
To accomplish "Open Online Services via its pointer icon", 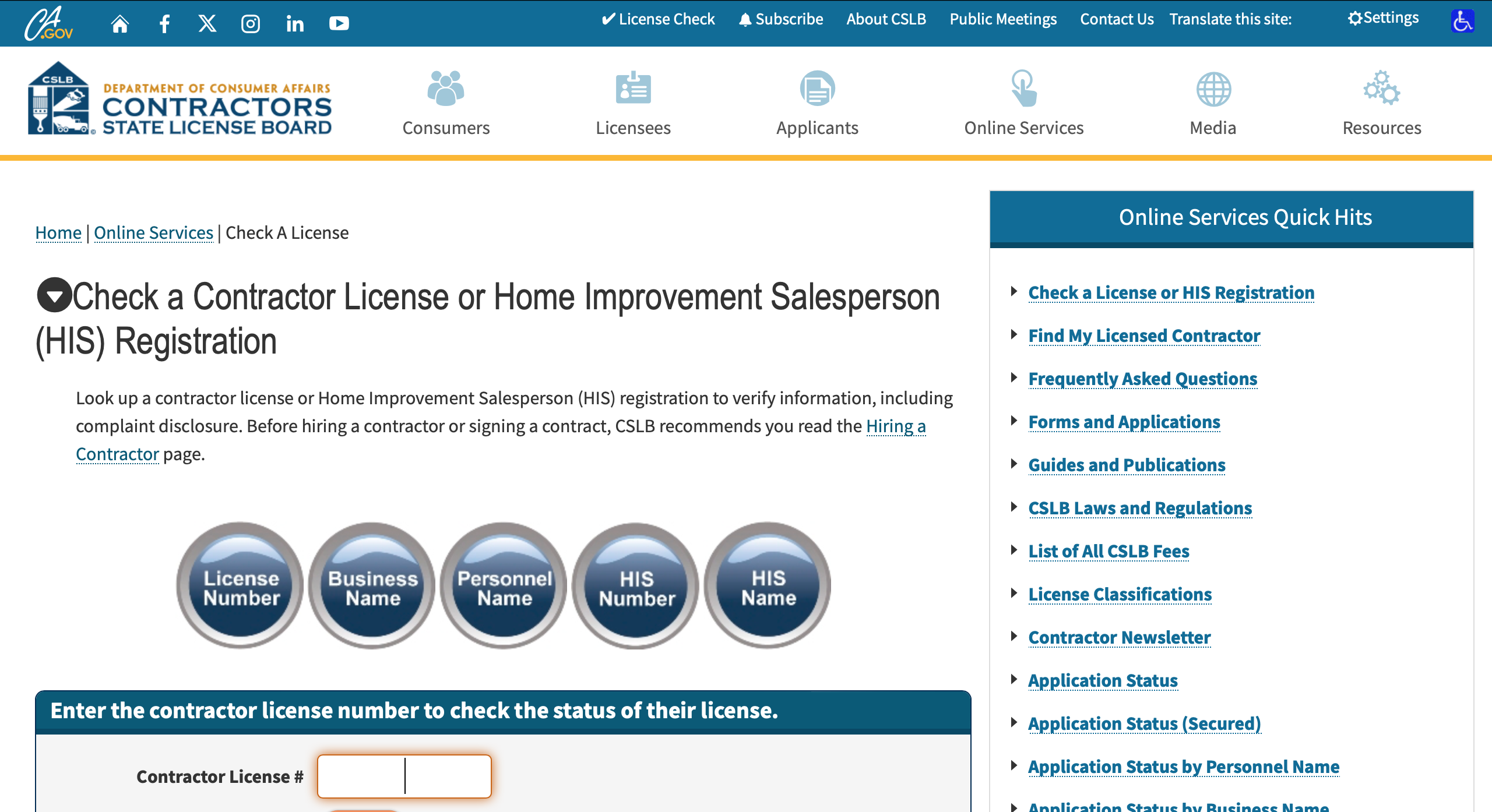I will [x=1023, y=89].
